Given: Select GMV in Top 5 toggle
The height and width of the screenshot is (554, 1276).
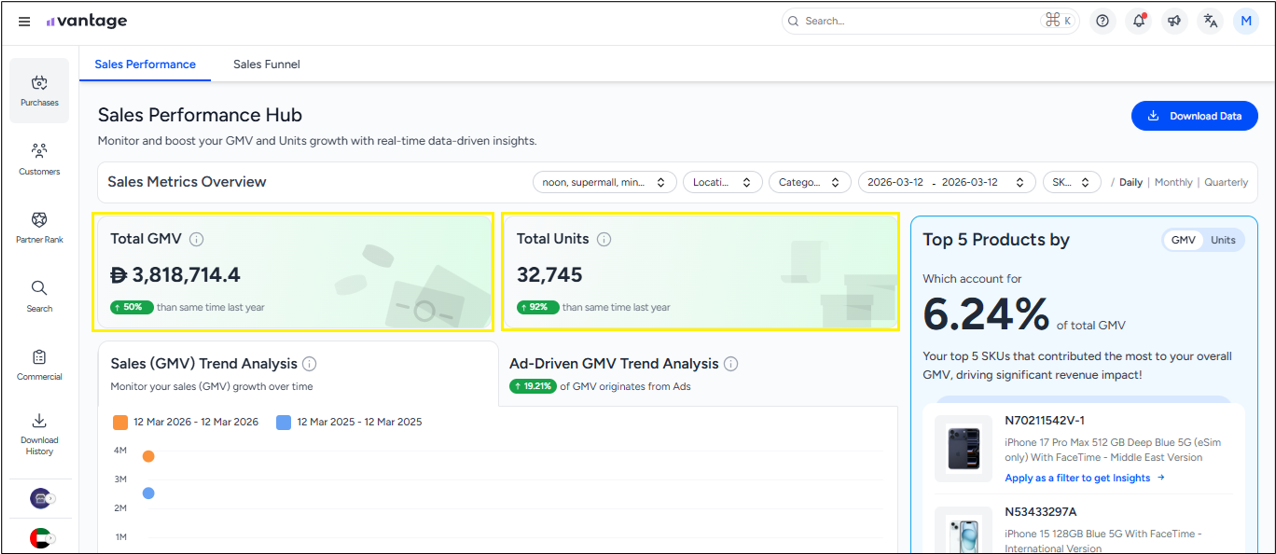Looking at the screenshot, I should pos(1183,240).
